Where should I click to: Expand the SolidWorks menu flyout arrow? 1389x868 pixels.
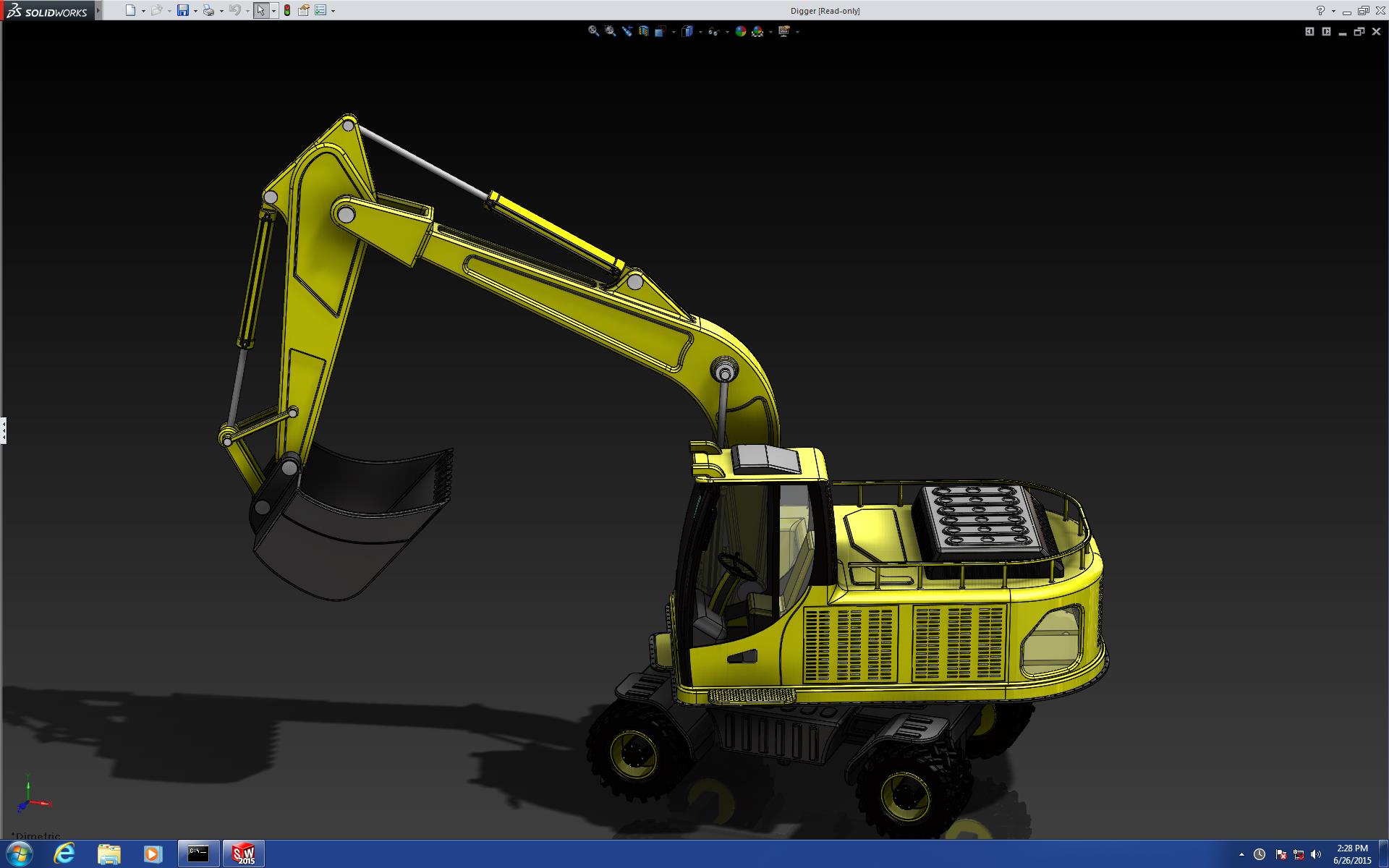coord(98,10)
